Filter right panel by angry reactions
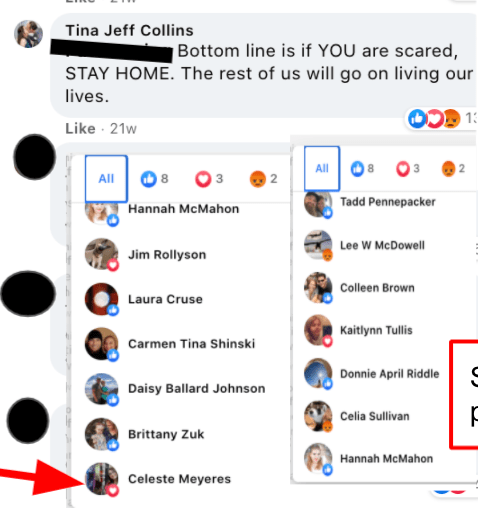The image size is (478, 508). (x=453, y=169)
